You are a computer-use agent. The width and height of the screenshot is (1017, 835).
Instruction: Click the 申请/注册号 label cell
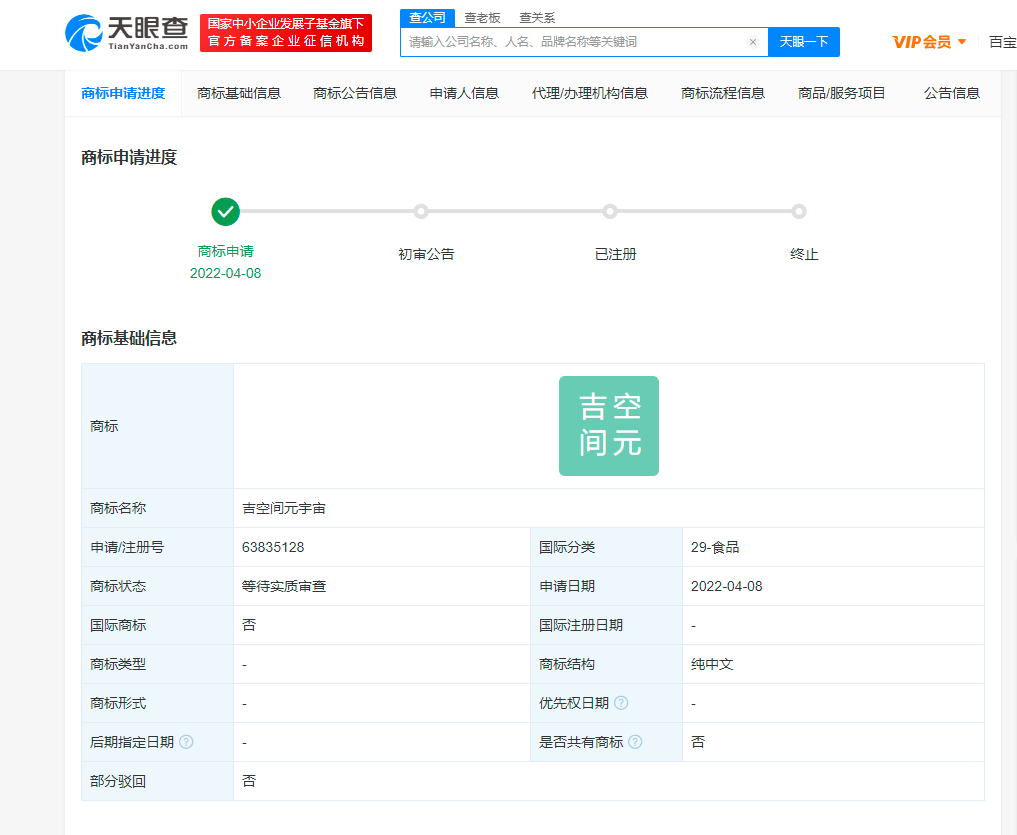point(158,547)
